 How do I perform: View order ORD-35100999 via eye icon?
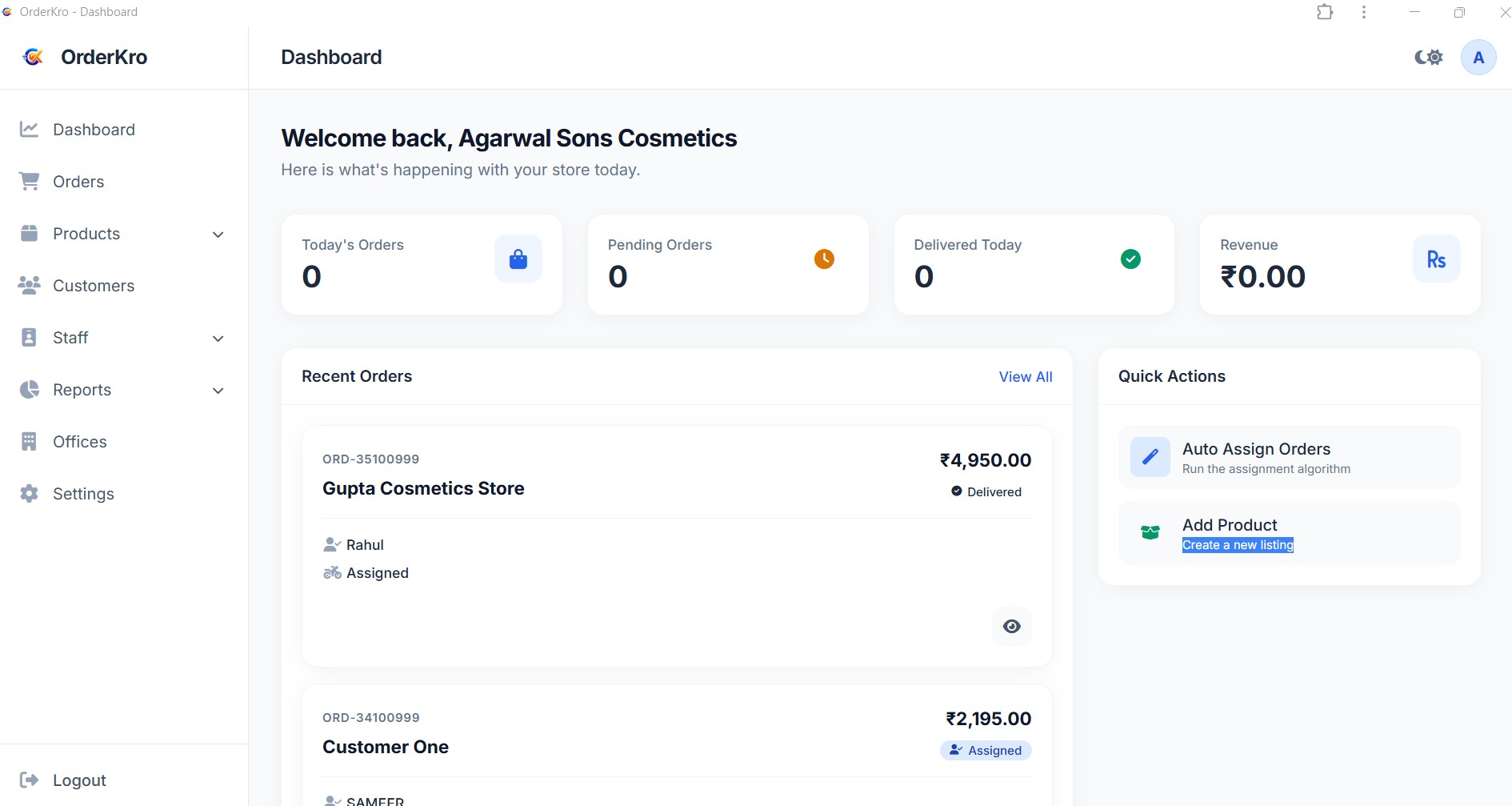(1012, 626)
